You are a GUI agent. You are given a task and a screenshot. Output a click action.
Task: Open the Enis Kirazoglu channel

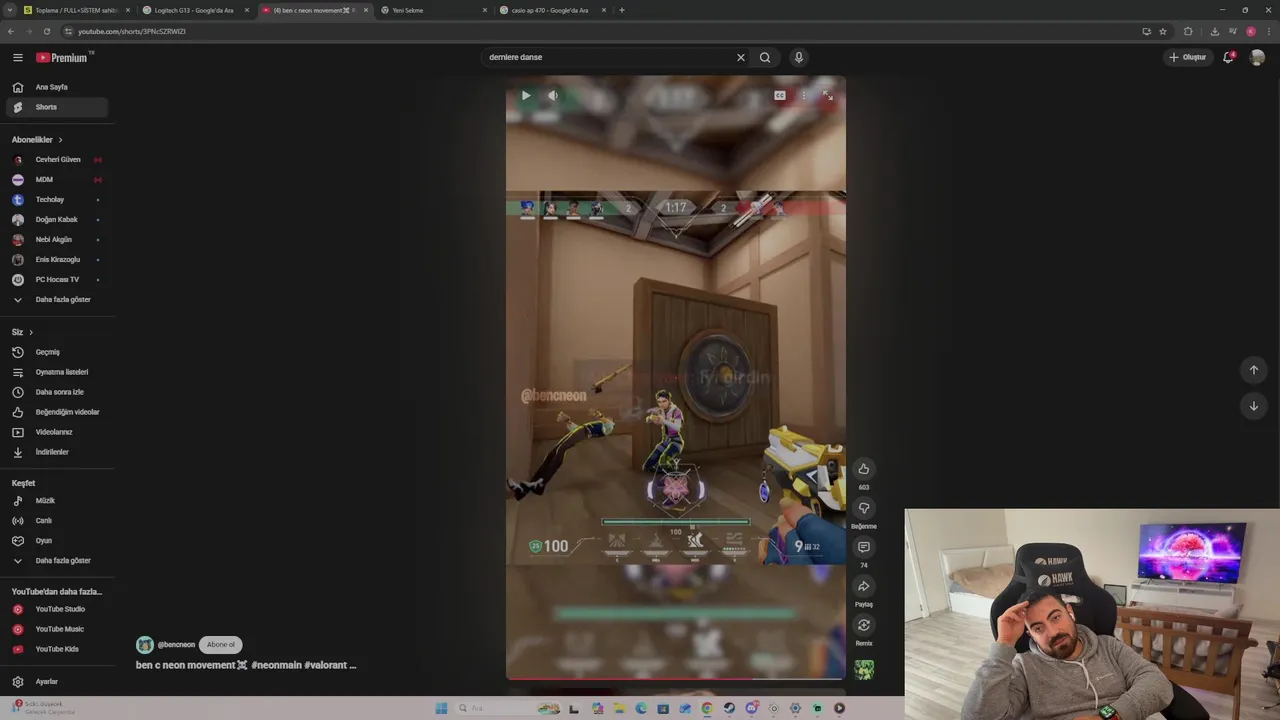58,260
